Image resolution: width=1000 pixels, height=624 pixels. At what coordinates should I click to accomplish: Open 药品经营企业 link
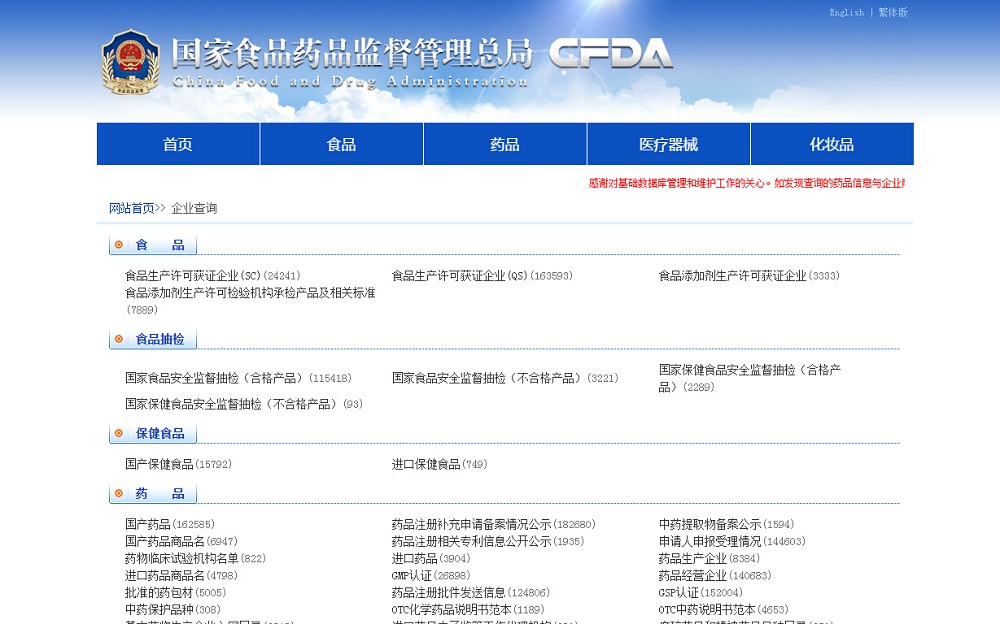715,576
